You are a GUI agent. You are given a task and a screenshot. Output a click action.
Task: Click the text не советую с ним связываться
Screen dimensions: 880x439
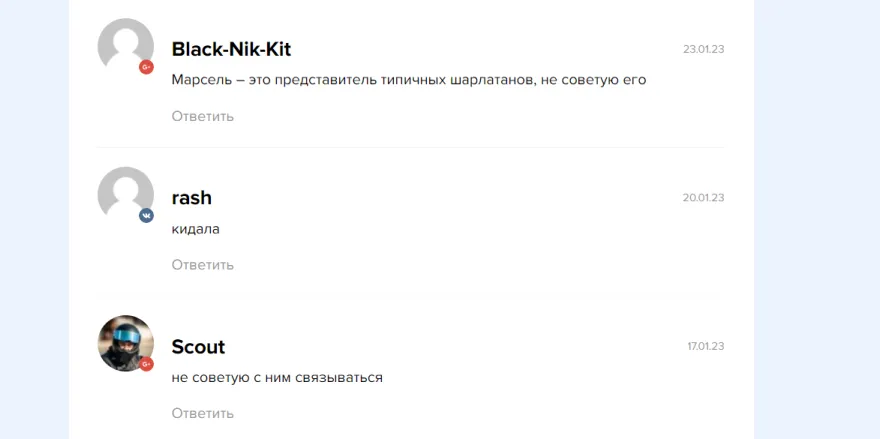pos(277,378)
